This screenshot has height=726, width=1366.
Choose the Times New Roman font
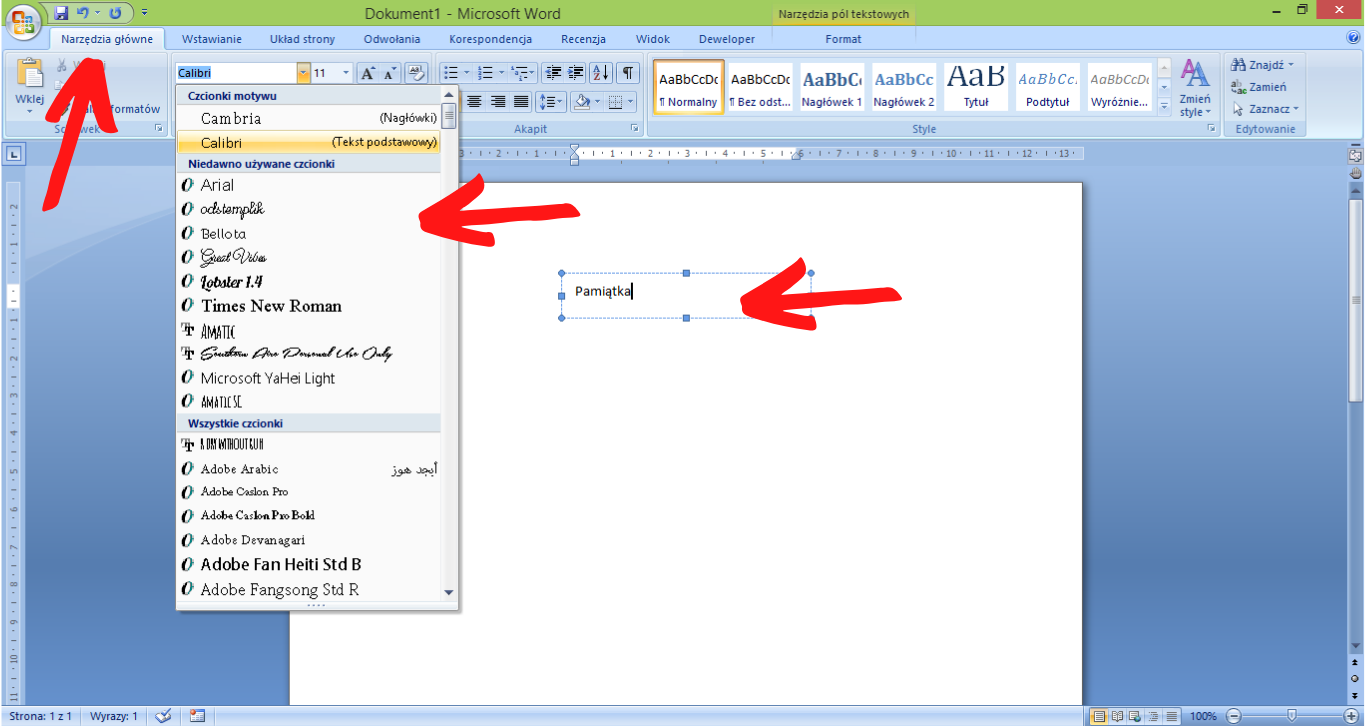(x=309, y=306)
